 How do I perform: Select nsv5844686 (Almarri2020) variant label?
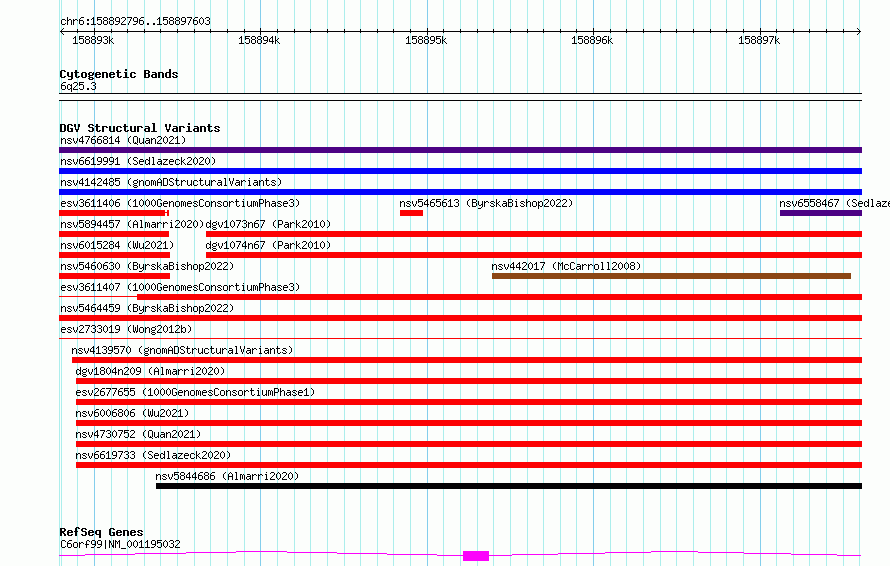pos(227,476)
